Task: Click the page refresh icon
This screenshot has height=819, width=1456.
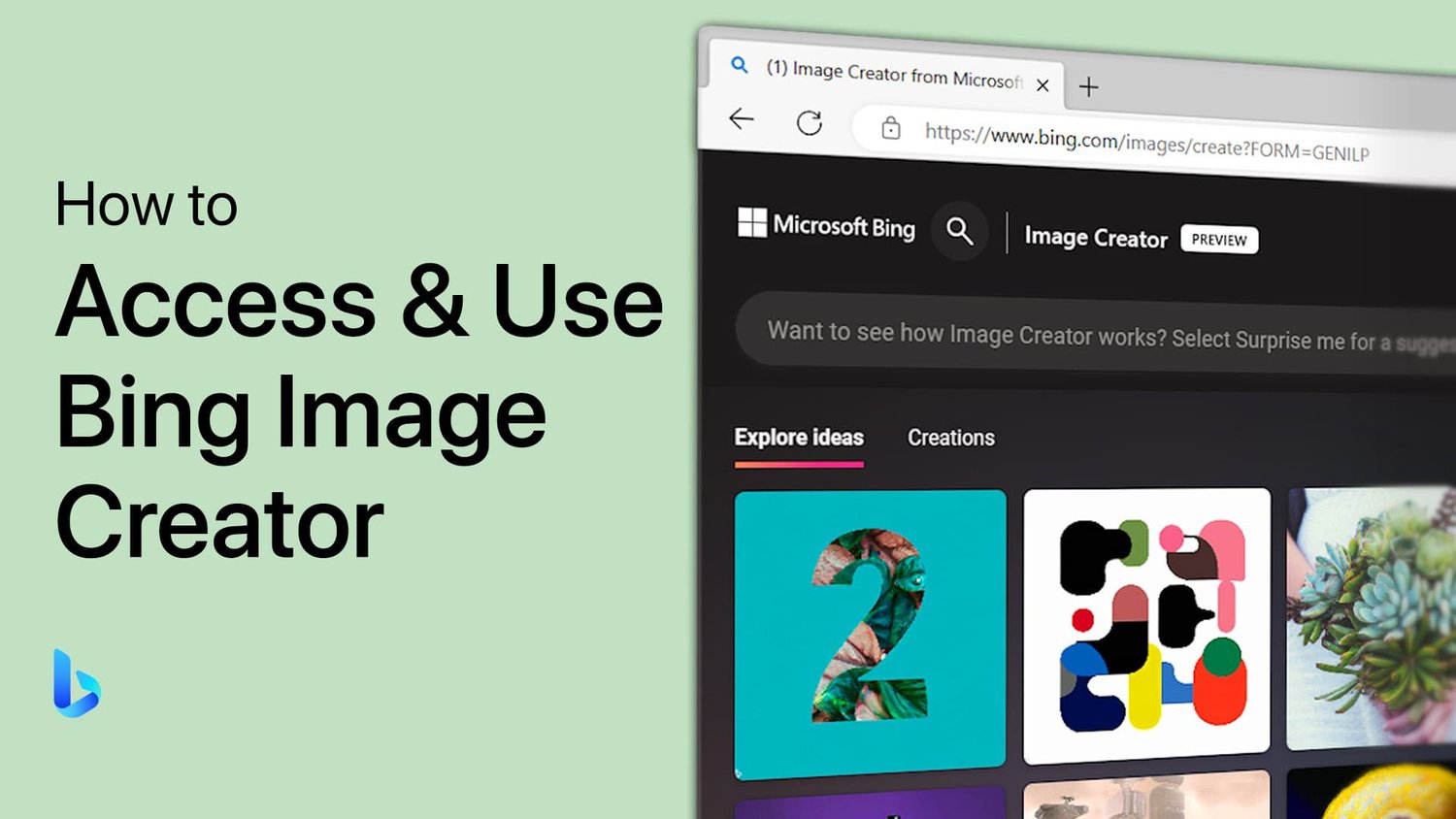Action: (811, 122)
